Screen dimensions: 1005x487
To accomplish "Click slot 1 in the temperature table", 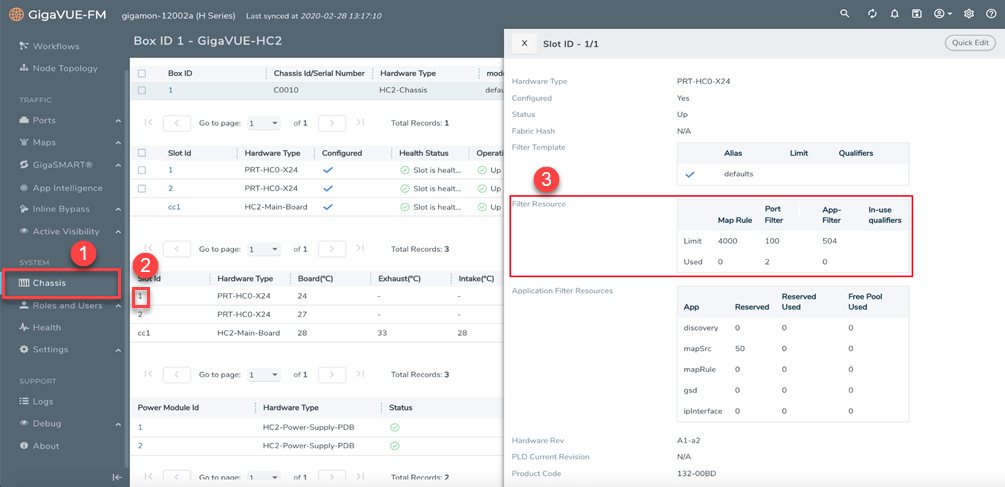I will pyautogui.click(x=141, y=296).
